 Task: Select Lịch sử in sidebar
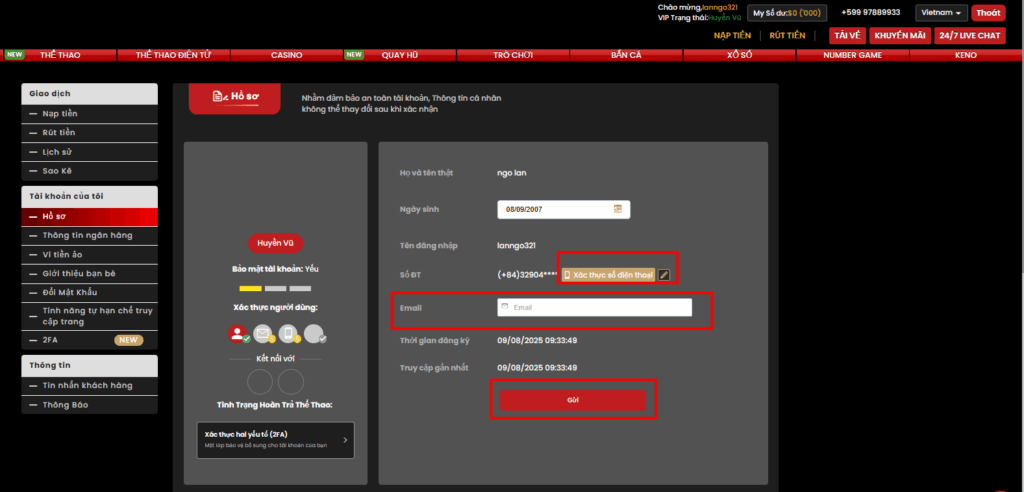(89, 152)
